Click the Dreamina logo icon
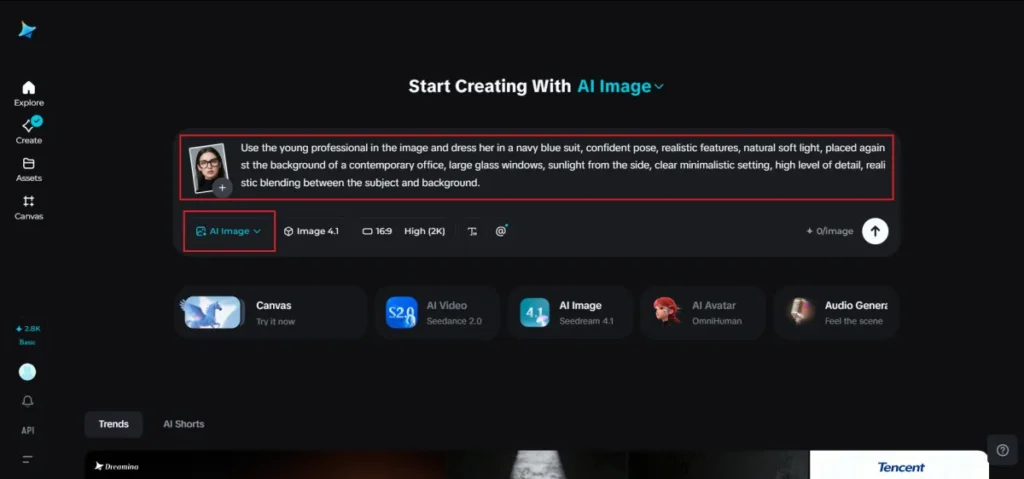 point(27,30)
